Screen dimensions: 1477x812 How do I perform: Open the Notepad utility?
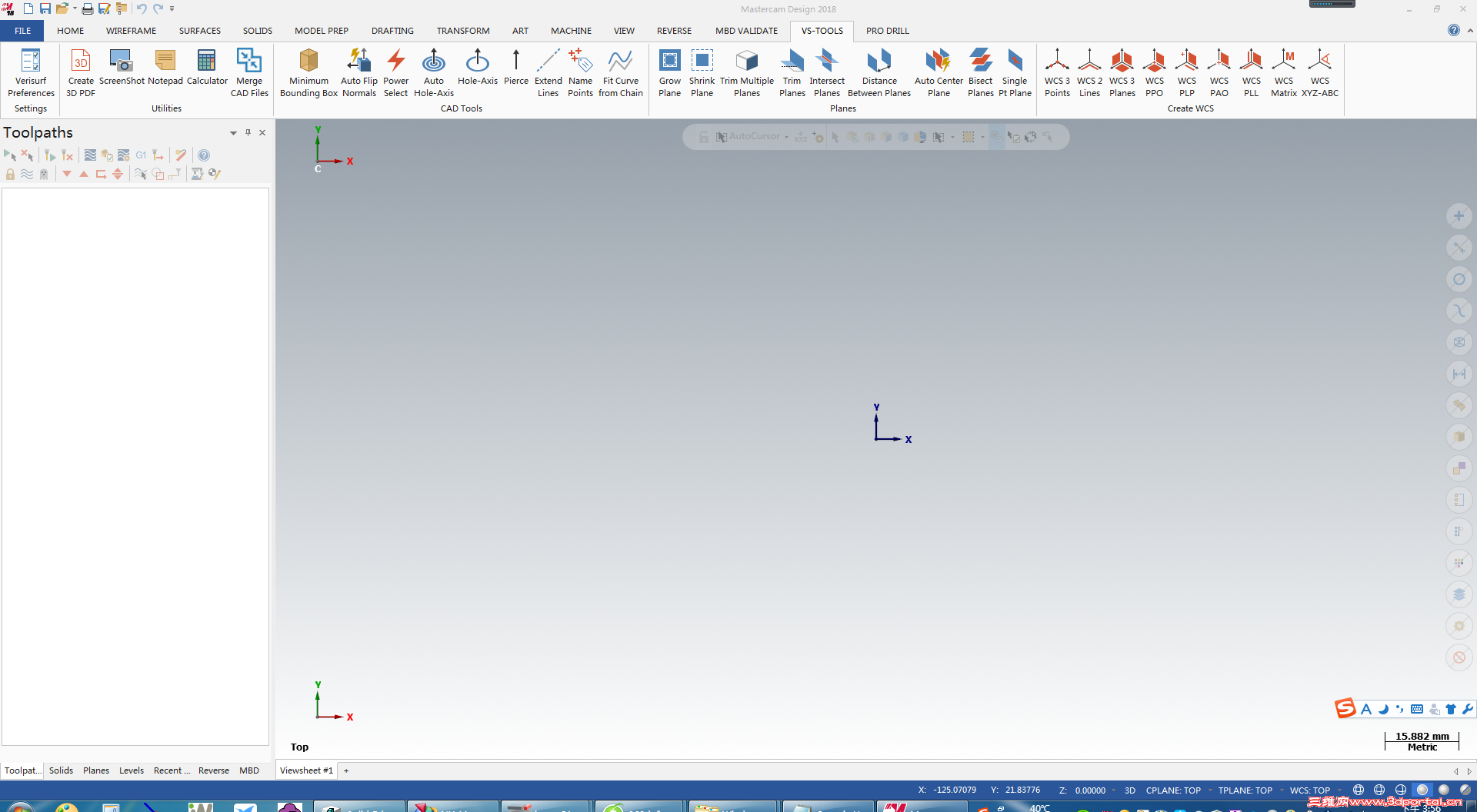coord(165,67)
